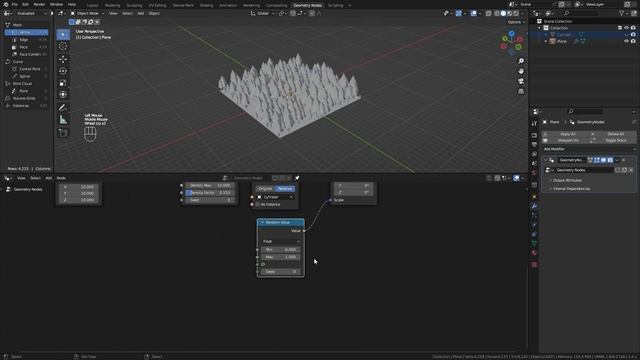Toggle visibility eye of Plane in outliner

coord(627,41)
